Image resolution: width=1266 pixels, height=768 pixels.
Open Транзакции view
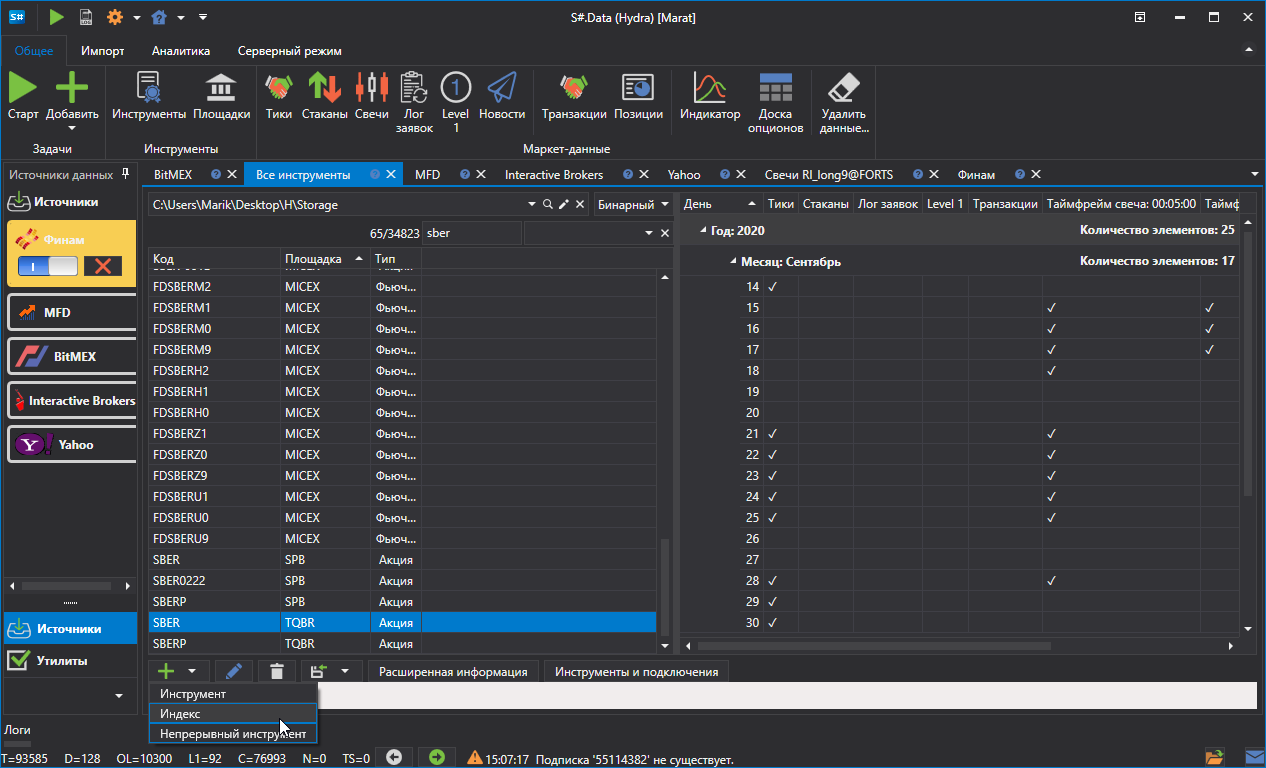click(574, 87)
